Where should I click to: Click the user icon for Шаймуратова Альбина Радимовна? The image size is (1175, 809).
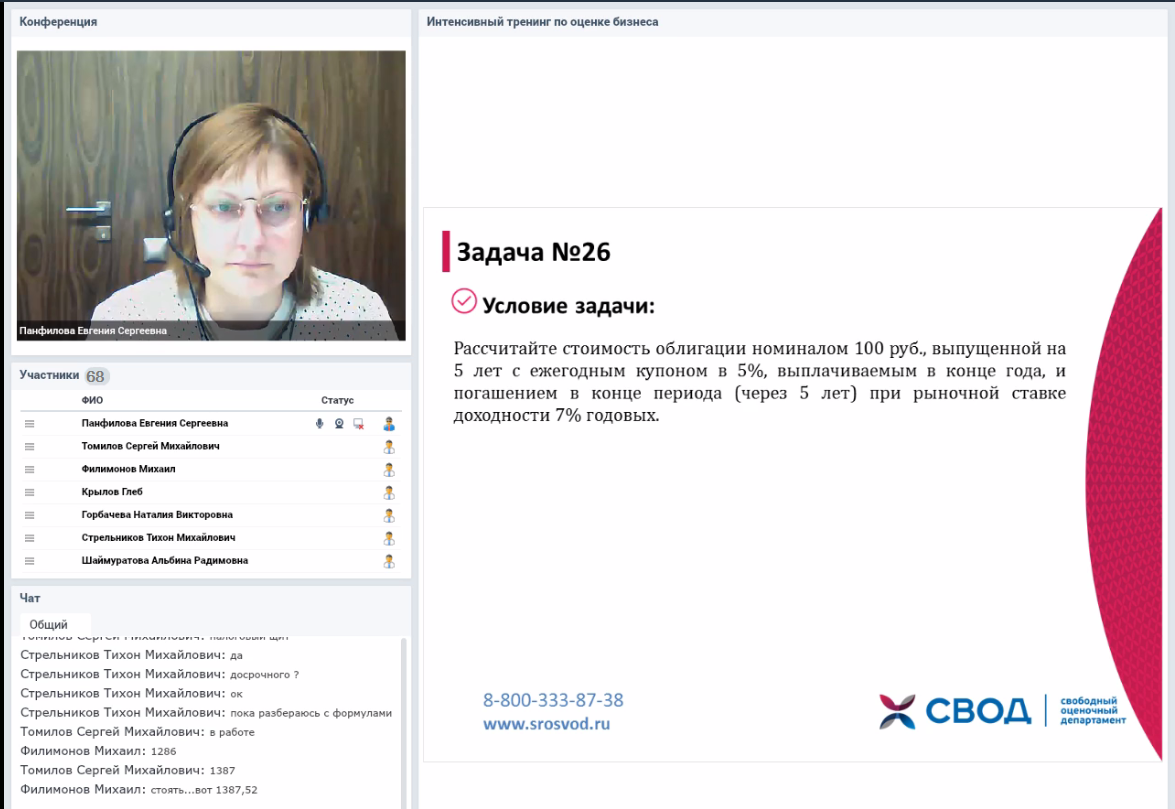click(389, 561)
